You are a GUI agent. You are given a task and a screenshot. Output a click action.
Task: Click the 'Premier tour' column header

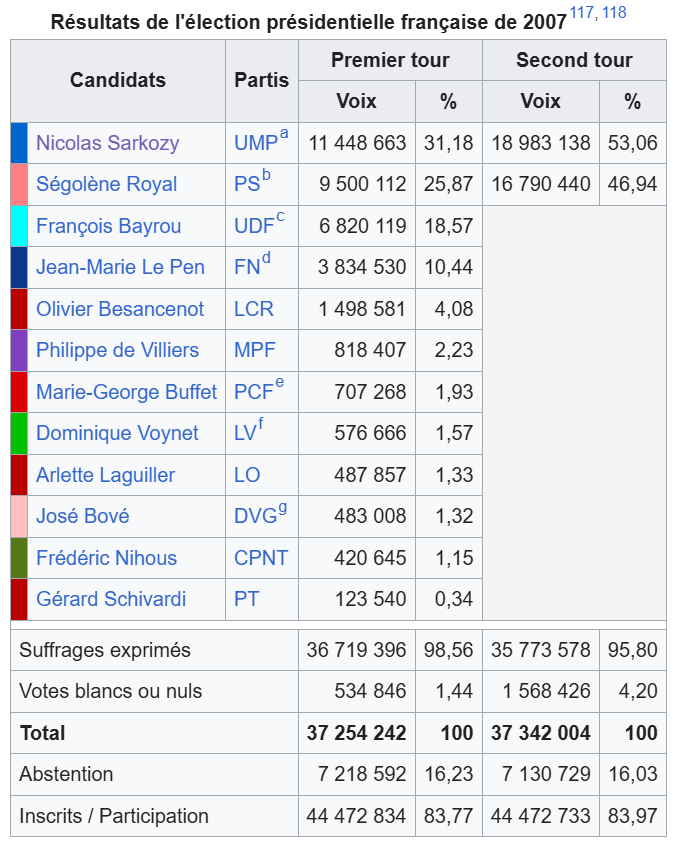tap(390, 60)
